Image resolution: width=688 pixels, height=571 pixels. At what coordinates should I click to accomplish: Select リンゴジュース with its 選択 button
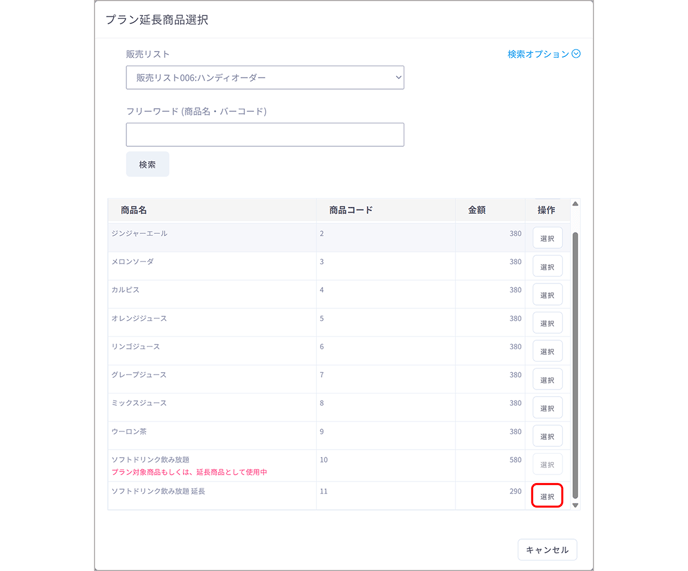[547, 352]
